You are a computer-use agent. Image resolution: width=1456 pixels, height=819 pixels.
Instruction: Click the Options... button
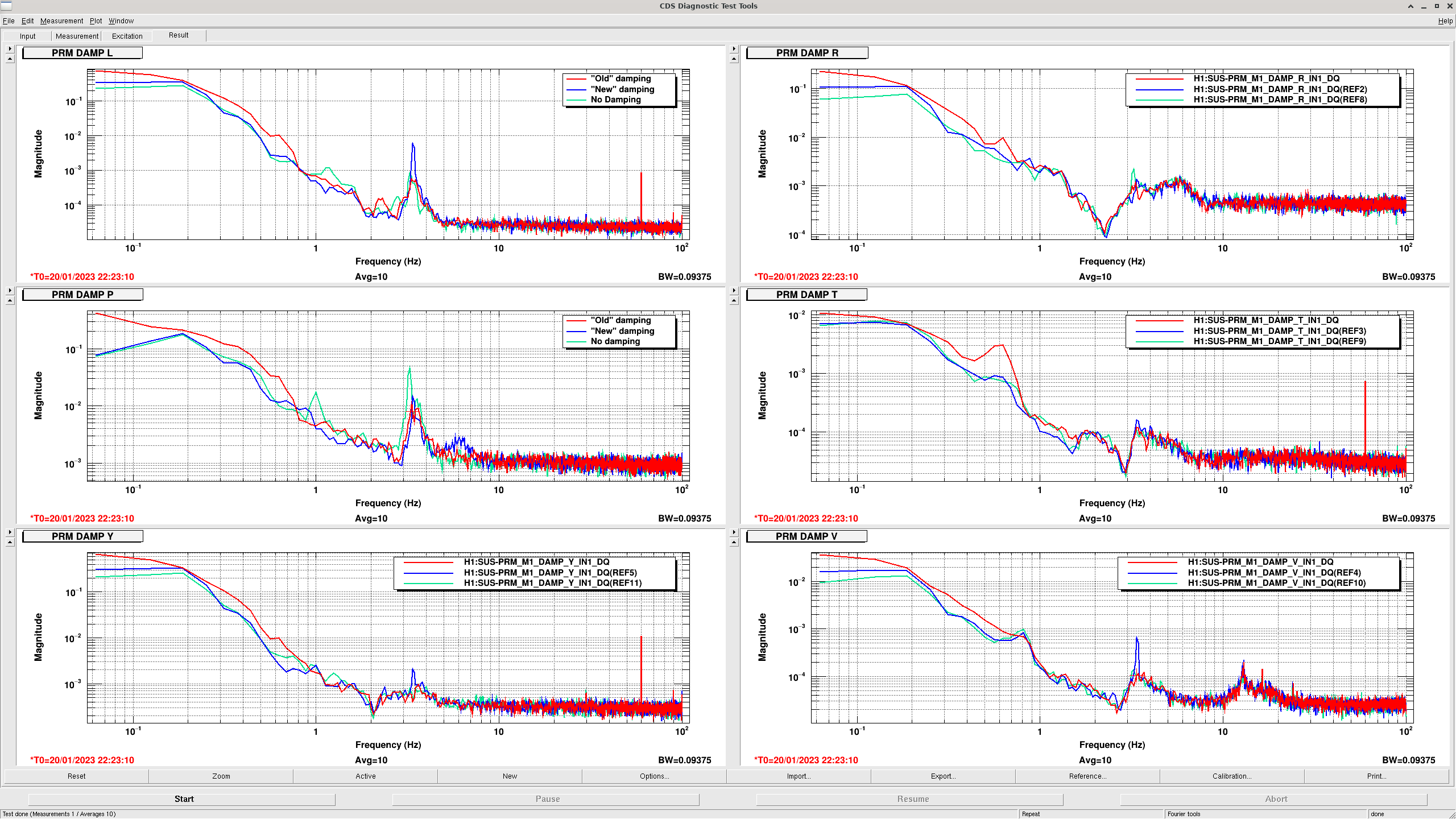[654, 776]
